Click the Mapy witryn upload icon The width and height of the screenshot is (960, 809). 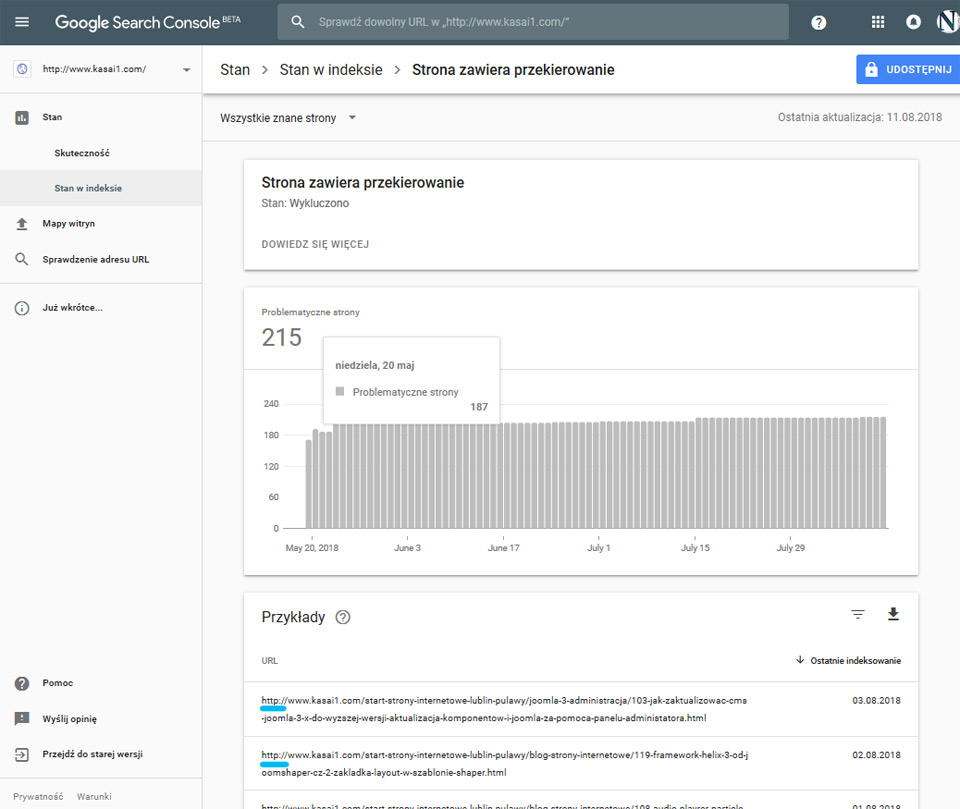tap(22, 224)
